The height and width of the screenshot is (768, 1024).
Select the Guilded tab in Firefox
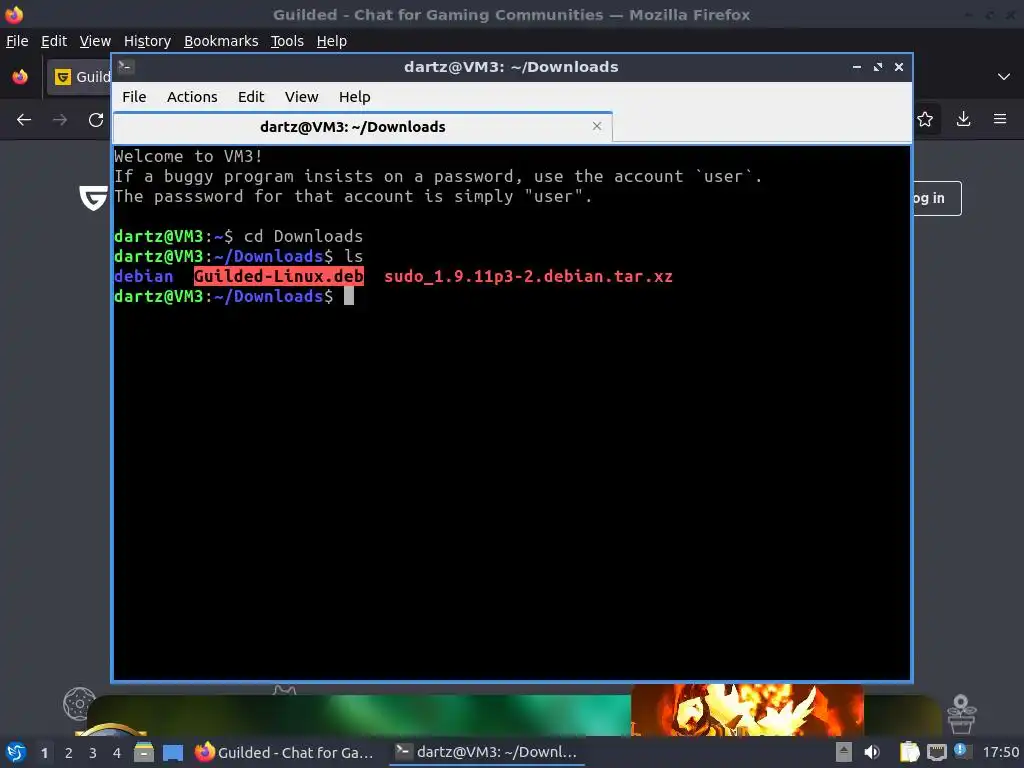click(x=80, y=77)
